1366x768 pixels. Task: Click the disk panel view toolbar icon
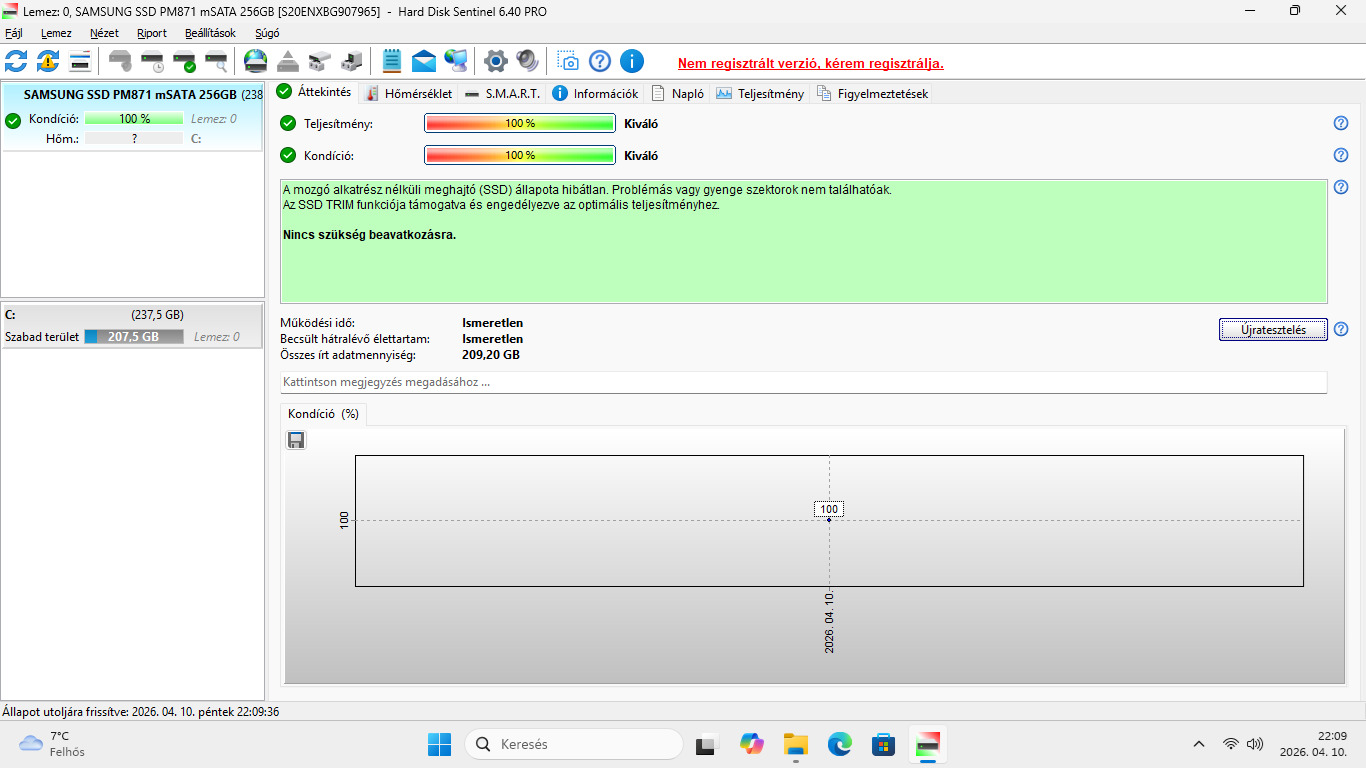click(80, 61)
